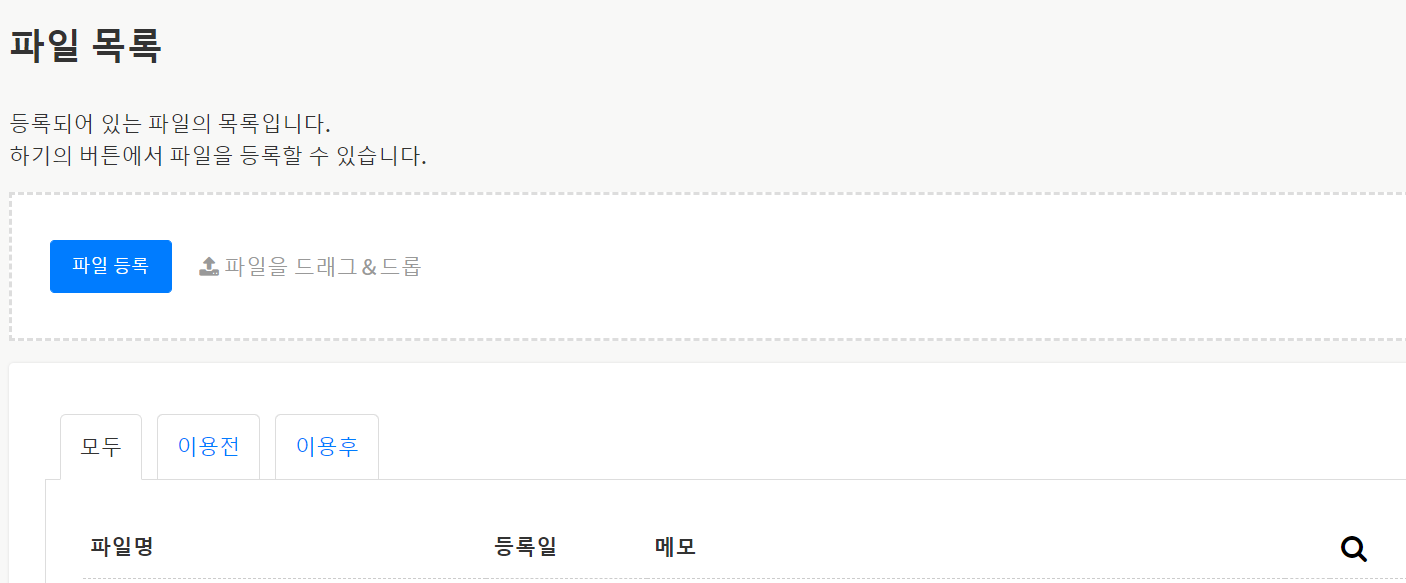Click the line 하기의 버튼에서 파일을 등록할 수 있습니다
Viewport: 1406px width, 583px height.
[x=218, y=157]
